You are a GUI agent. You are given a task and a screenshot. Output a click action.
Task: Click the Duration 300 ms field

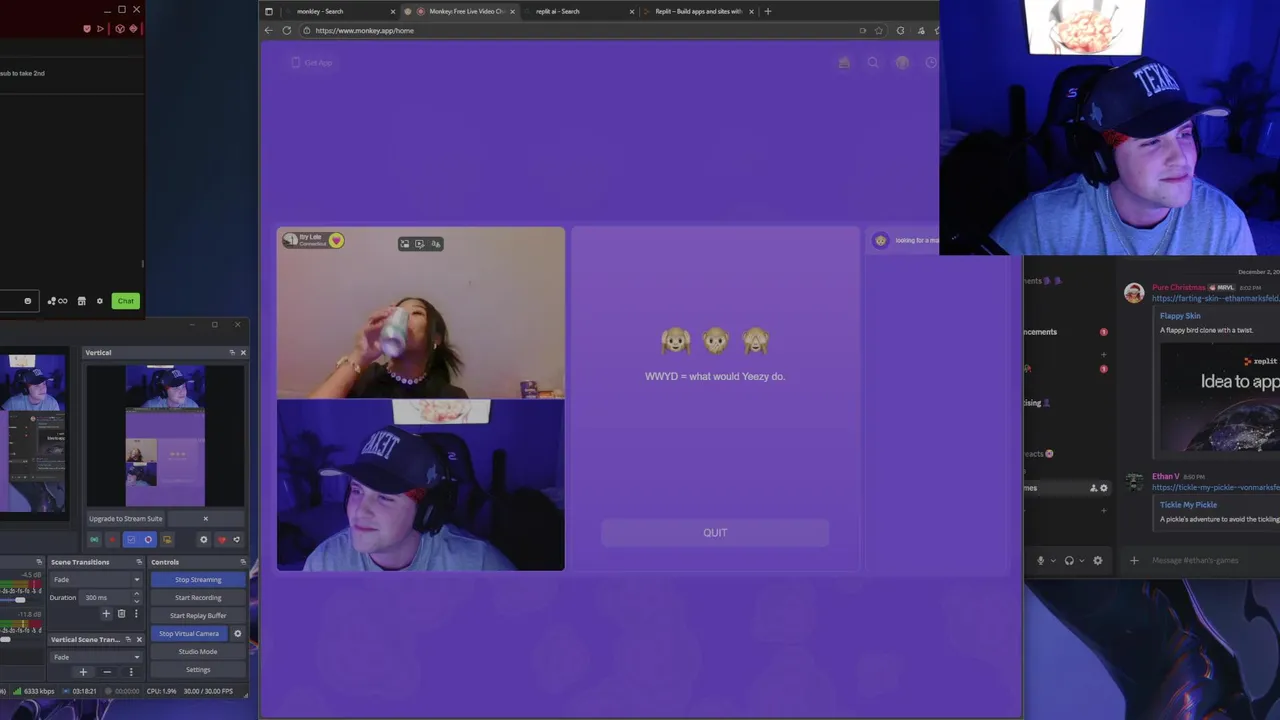coord(106,597)
